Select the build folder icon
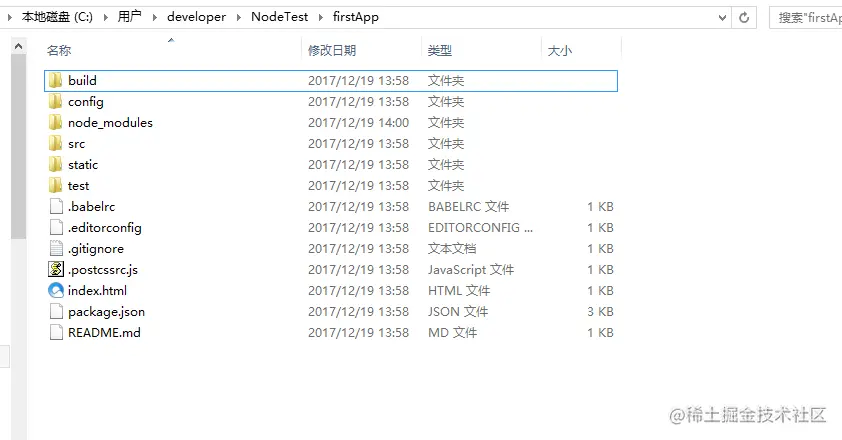The width and height of the screenshot is (842, 440). [x=55, y=81]
